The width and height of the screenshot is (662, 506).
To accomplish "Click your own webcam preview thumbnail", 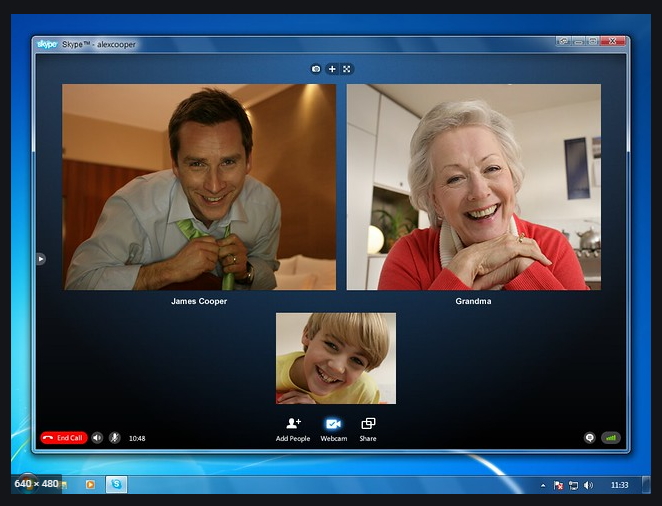I will click(x=336, y=358).
